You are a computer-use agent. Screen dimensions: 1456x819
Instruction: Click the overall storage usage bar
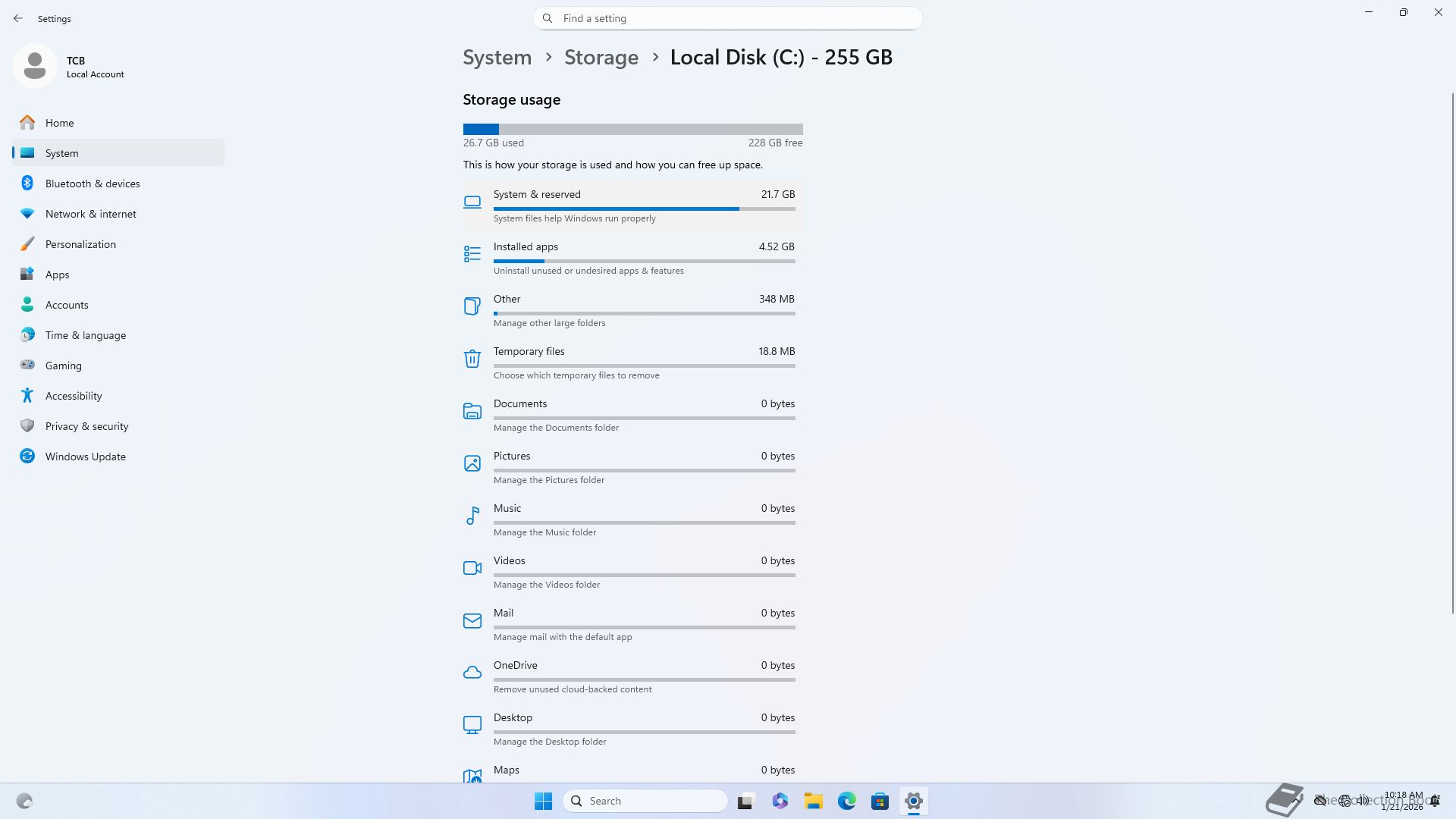pyautogui.click(x=632, y=130)
